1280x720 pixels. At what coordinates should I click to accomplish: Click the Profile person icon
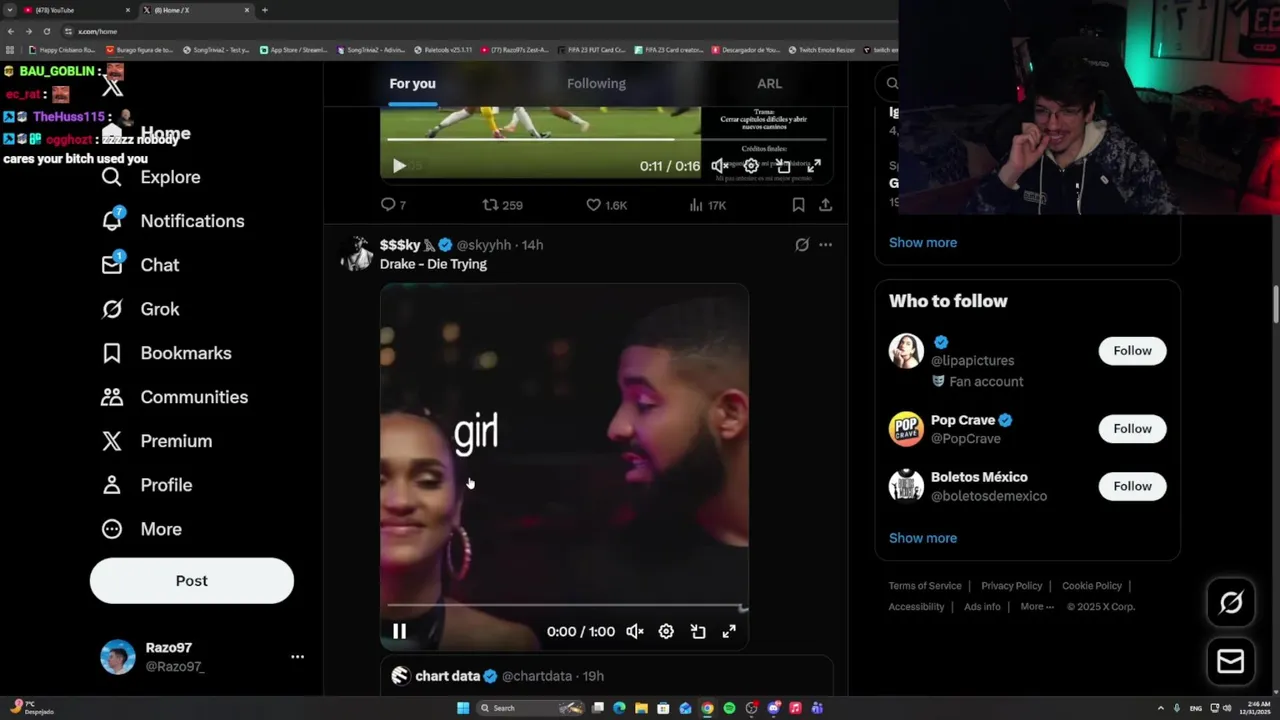point(112,485)
